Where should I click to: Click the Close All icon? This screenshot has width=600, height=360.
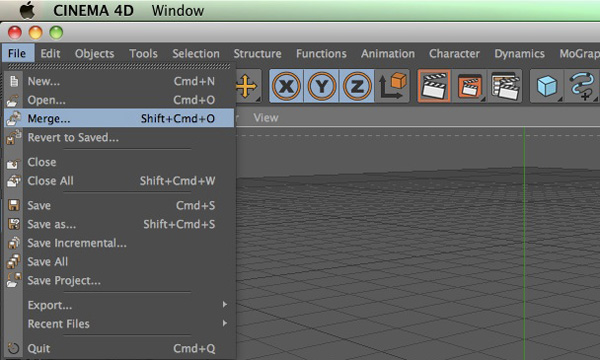click(13, 181)
